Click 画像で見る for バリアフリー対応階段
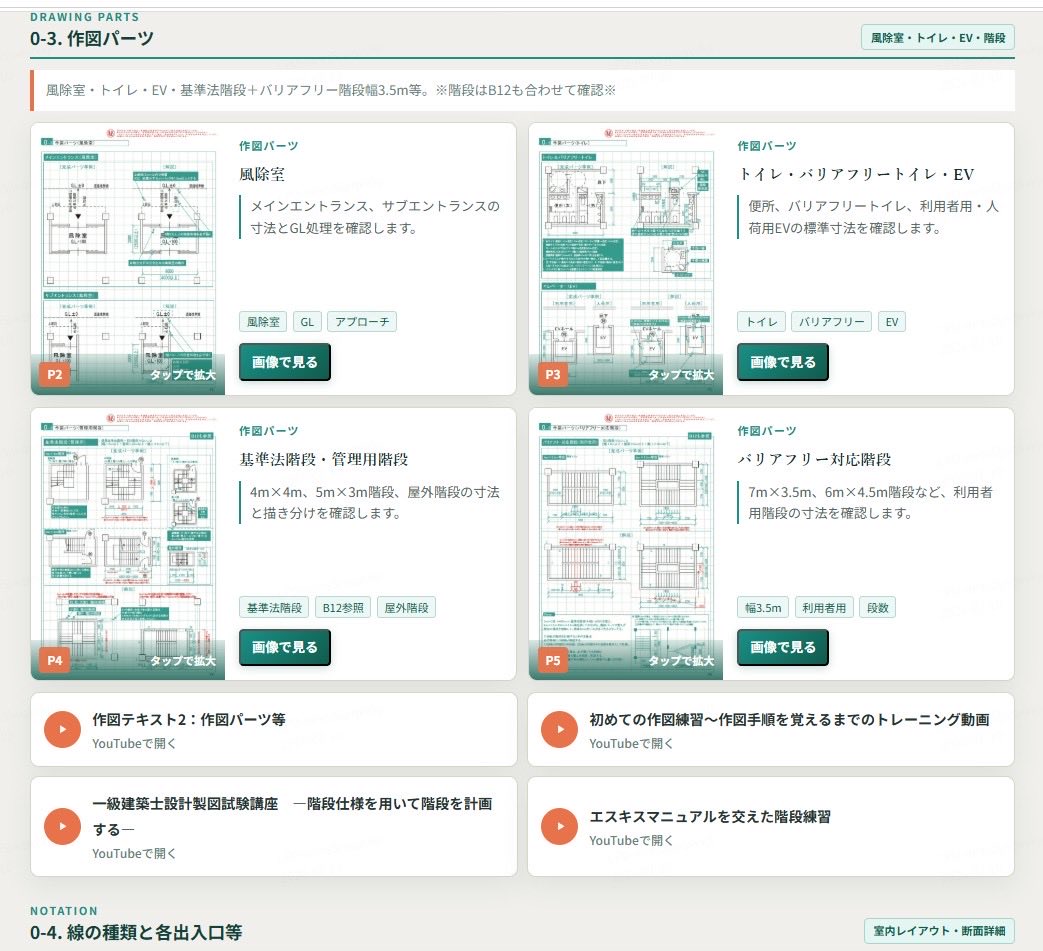 coord(783,647)
